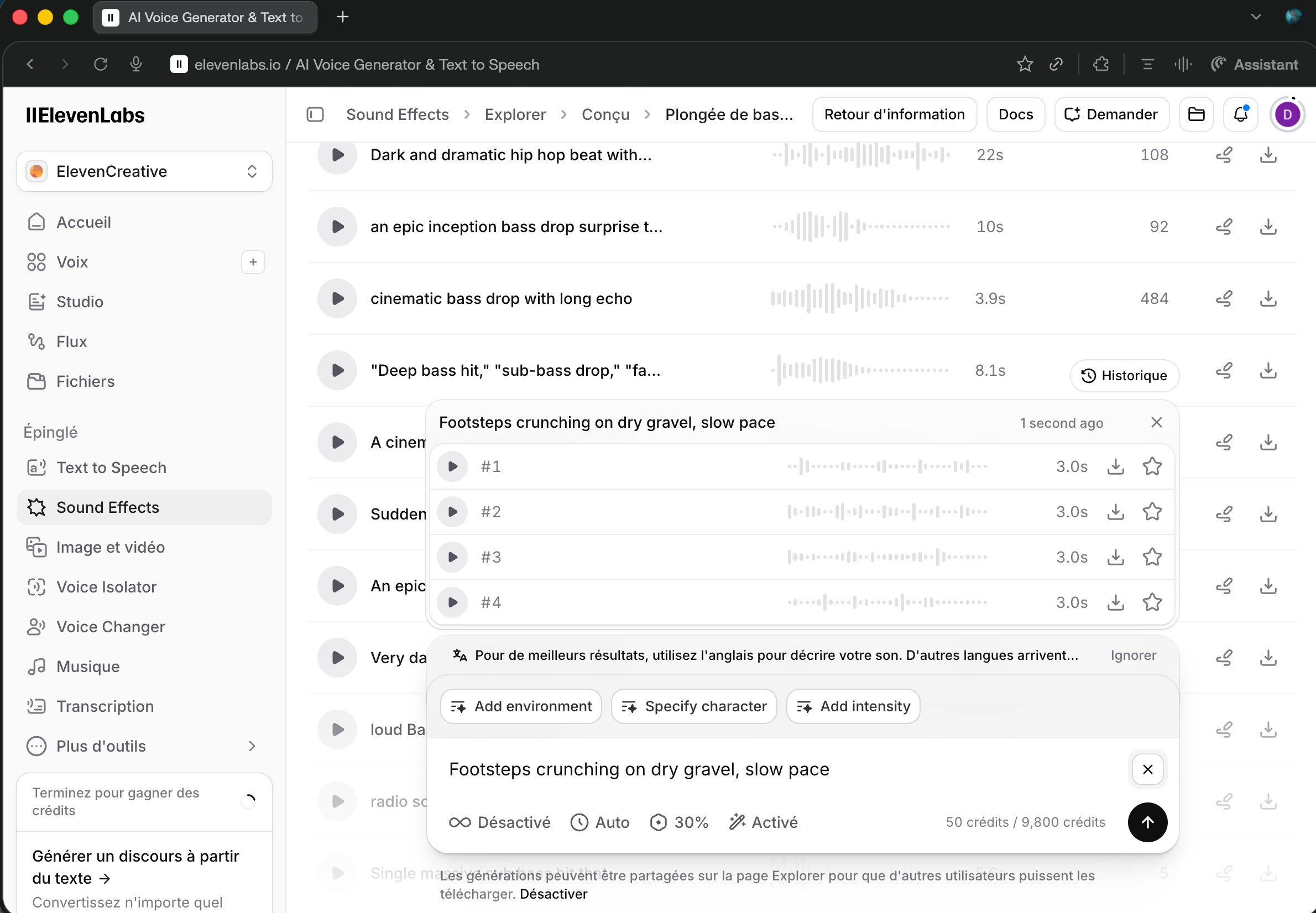Favorite variation #1 with the star
The height and width of the screenshot is (913, 1316).
tap(1152, 466)
